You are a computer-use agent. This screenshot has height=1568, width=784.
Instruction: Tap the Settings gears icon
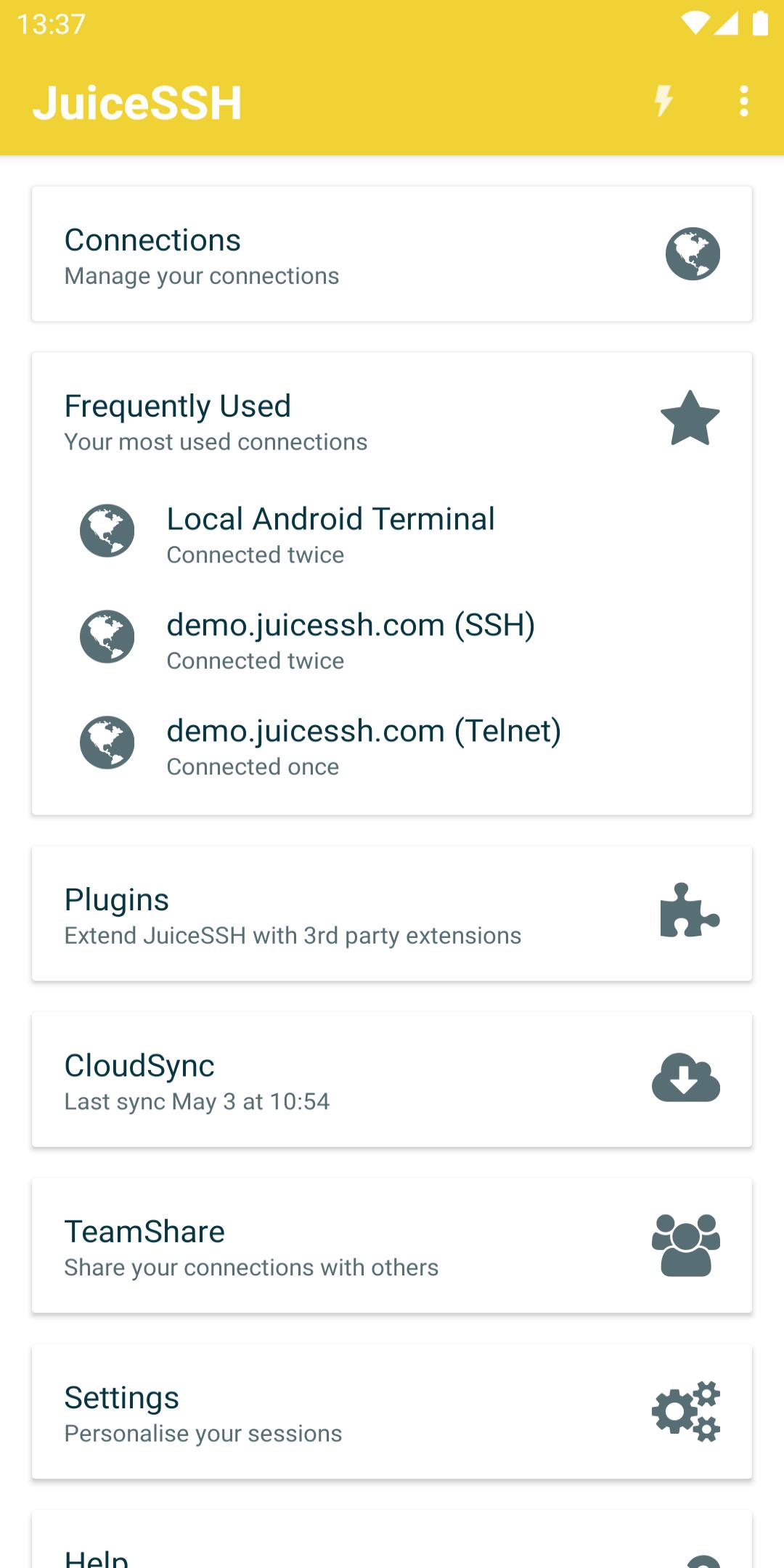686,1411
